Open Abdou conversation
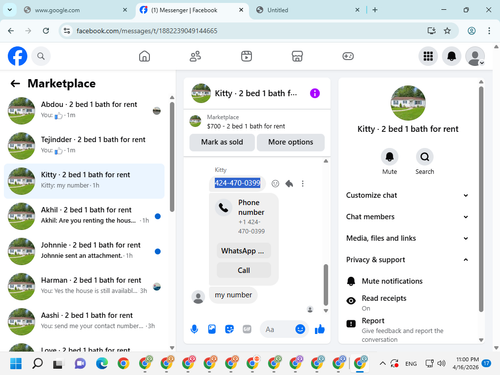The image size is (500, 375). [x=84, y=111]
